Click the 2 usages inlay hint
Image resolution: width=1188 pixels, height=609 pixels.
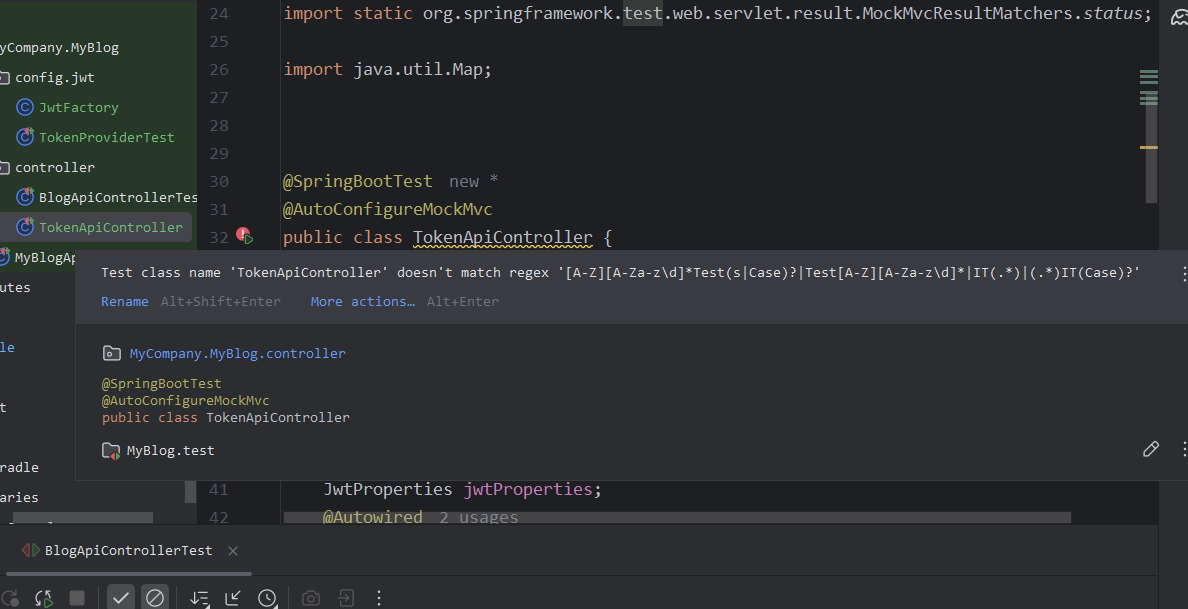[478, 517]
